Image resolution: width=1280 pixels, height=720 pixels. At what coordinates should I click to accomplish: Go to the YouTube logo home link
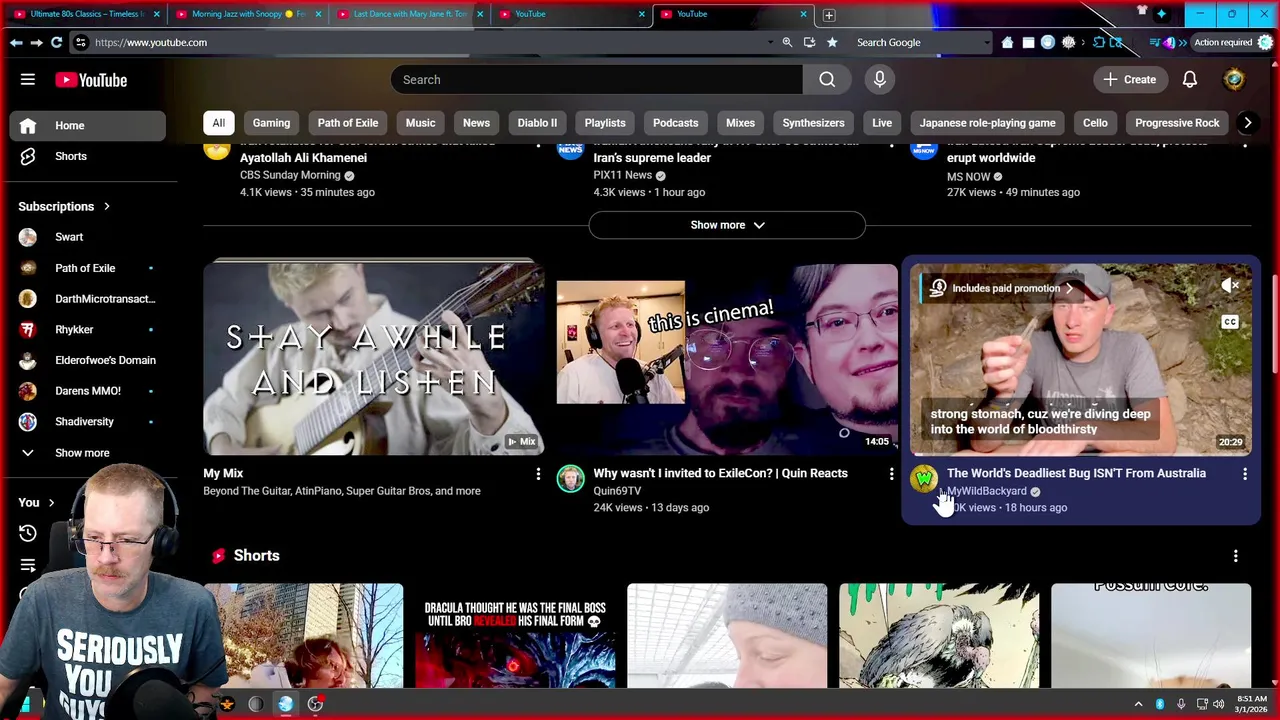pos(91,80)
